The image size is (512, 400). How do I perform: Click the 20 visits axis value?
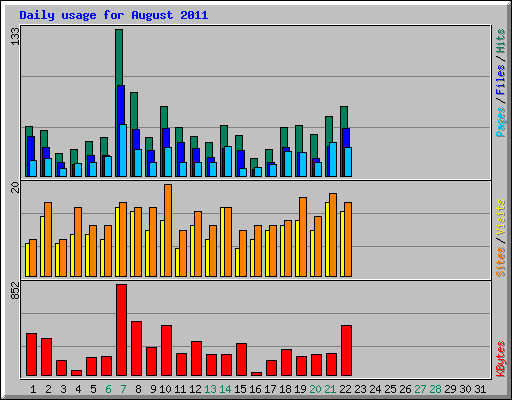click(15, 188)
